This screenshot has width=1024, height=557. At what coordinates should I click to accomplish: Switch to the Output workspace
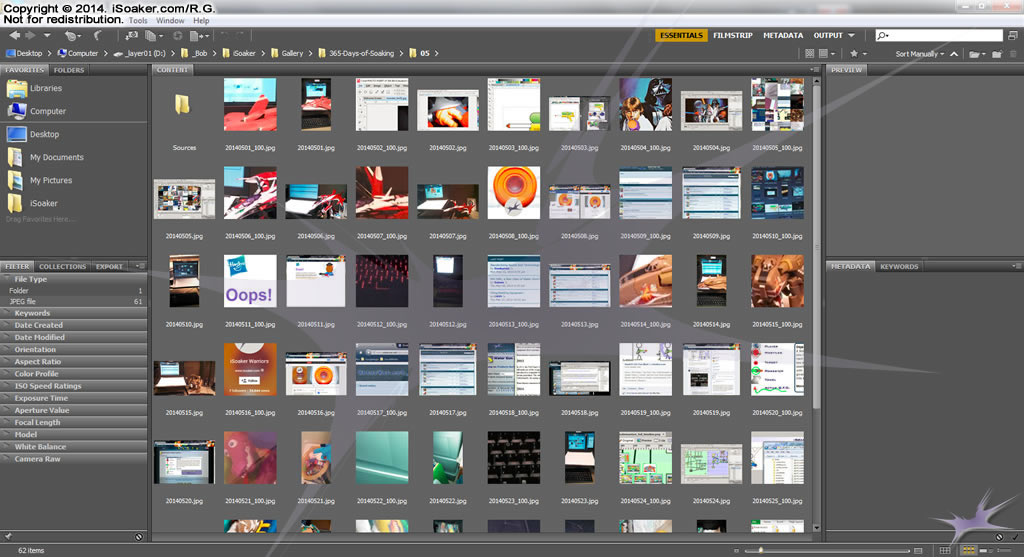click(x=828, y=35)
